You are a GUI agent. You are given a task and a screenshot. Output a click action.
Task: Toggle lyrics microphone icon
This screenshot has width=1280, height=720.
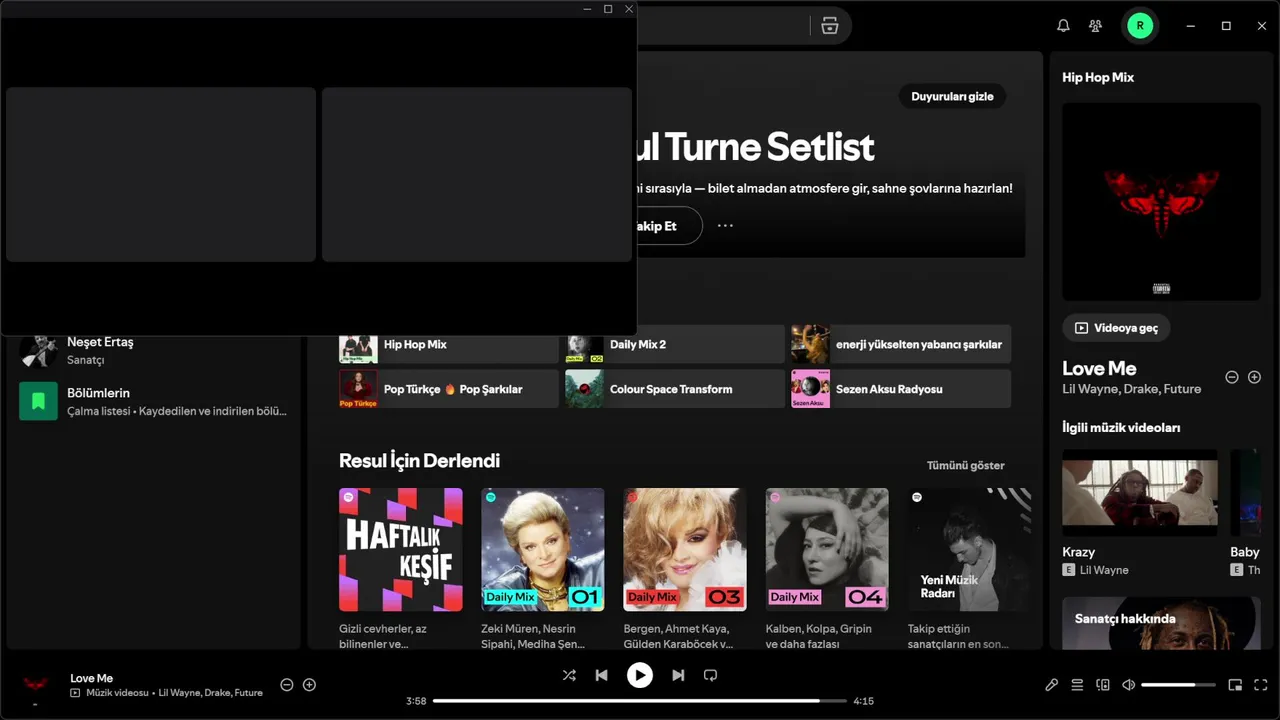click(1051, 685)
